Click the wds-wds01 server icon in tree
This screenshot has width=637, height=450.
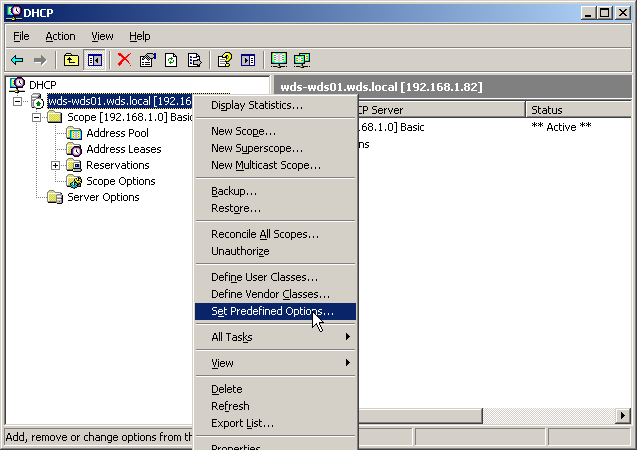(x=37, y=101)
